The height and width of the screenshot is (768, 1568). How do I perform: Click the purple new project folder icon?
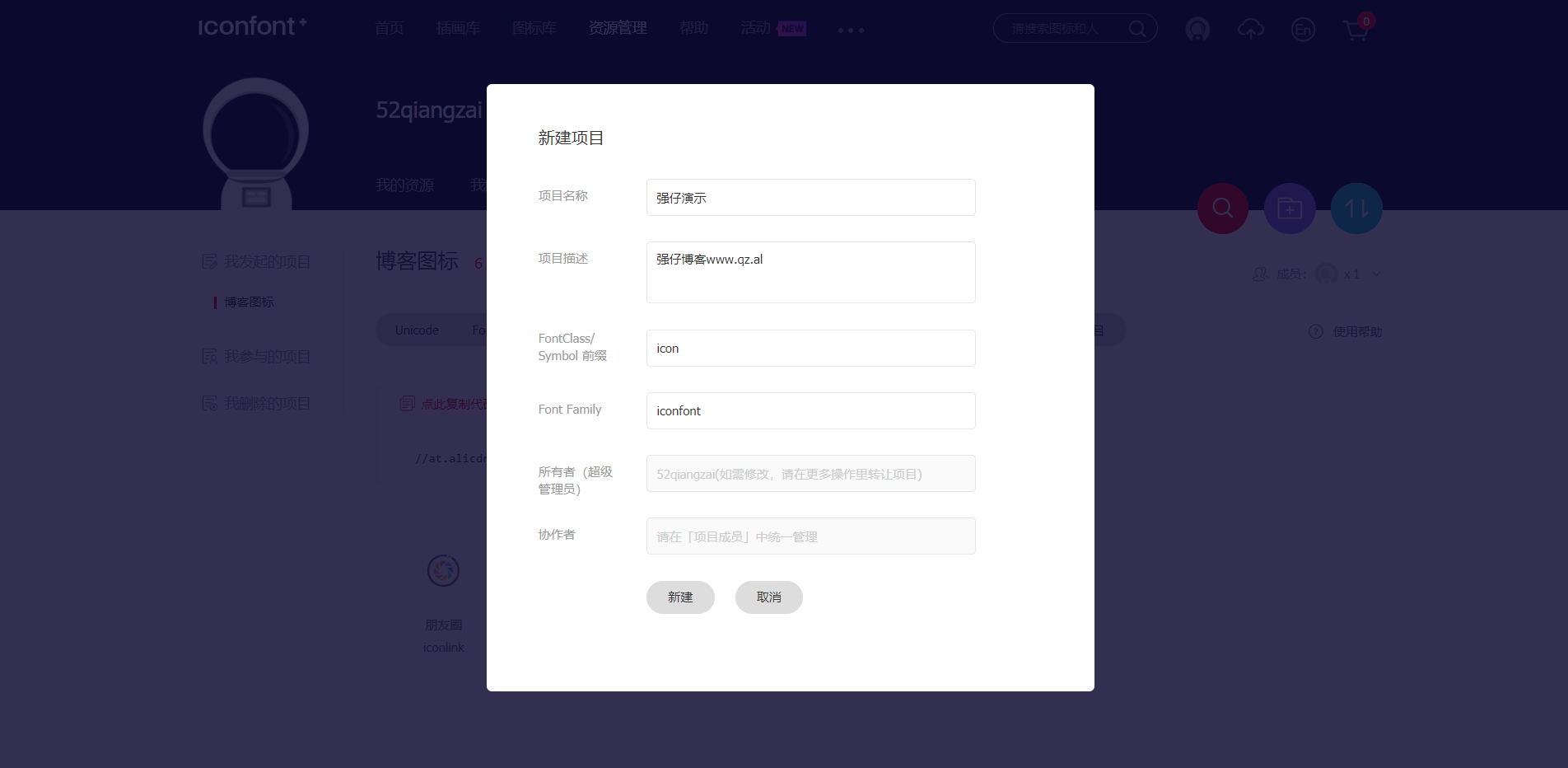click(1290, 208)
